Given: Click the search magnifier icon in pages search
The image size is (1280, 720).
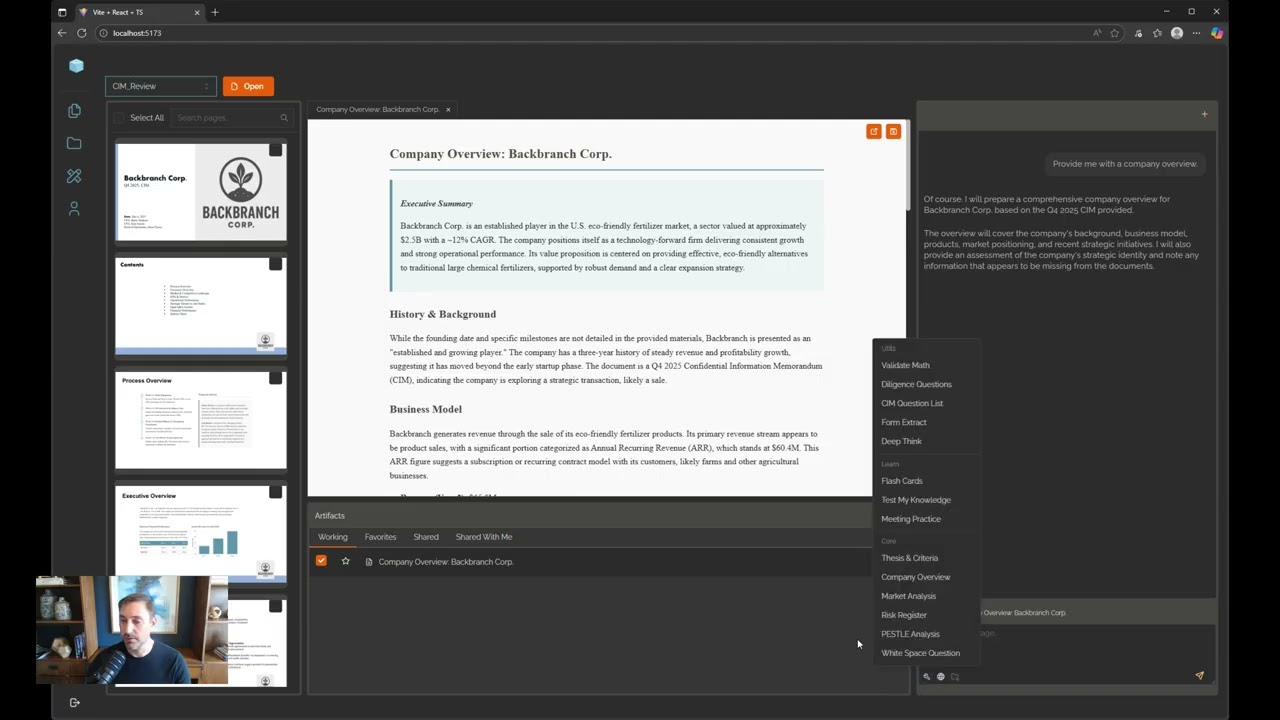Looking at the screenshot, I should (284, 118).
